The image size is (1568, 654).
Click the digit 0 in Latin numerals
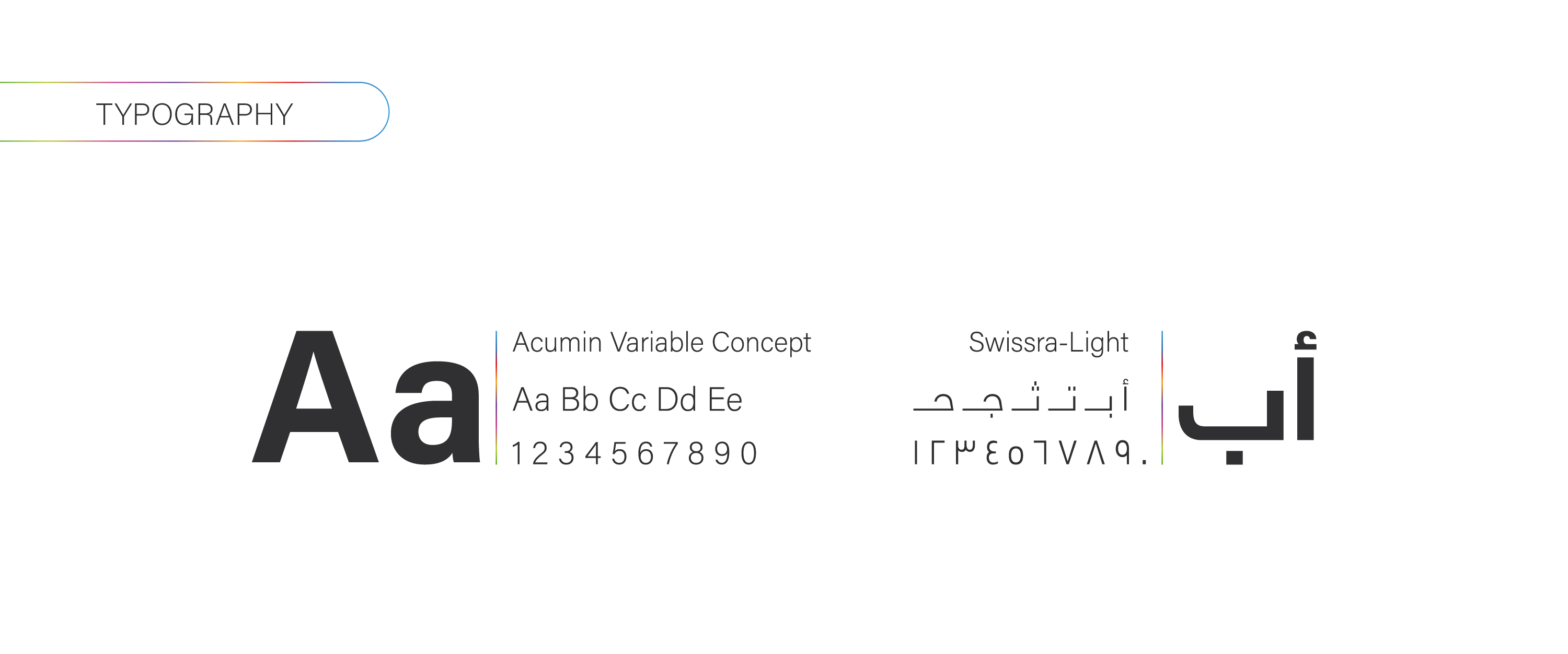[x=748, y=454]
